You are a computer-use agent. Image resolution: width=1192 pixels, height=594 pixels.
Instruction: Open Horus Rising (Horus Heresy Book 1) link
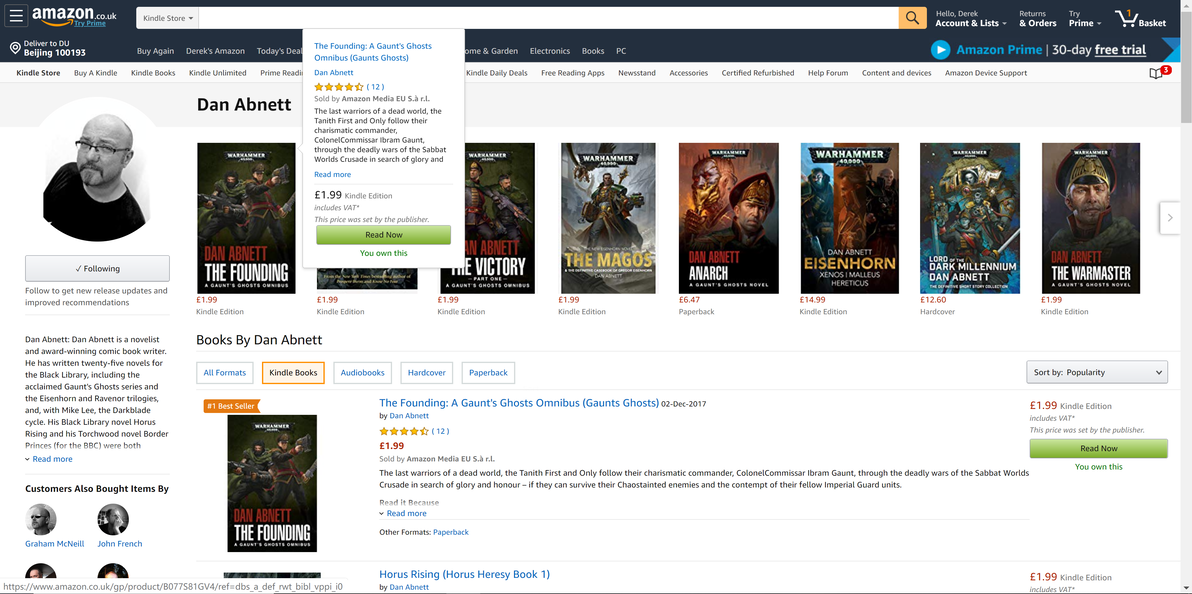coord(464,574)
